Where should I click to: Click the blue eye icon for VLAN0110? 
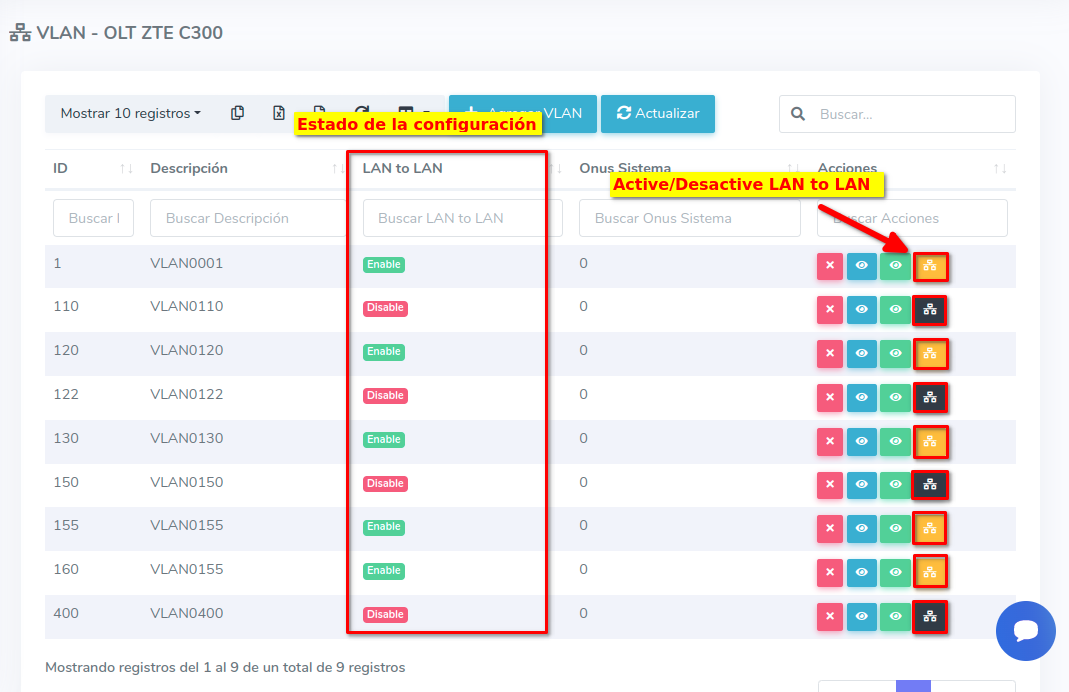coord(861,310)
